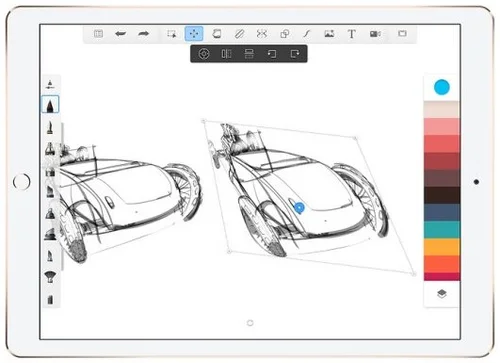Click the bottom-left transform box handle
The image size is (500, 363).
(x=229, y=252)
